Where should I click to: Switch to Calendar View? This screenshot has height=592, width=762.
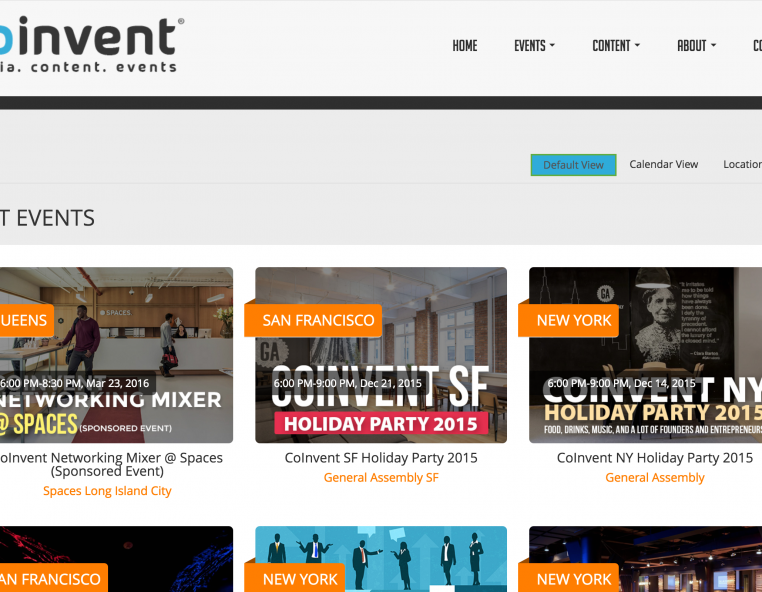point(663,164)
